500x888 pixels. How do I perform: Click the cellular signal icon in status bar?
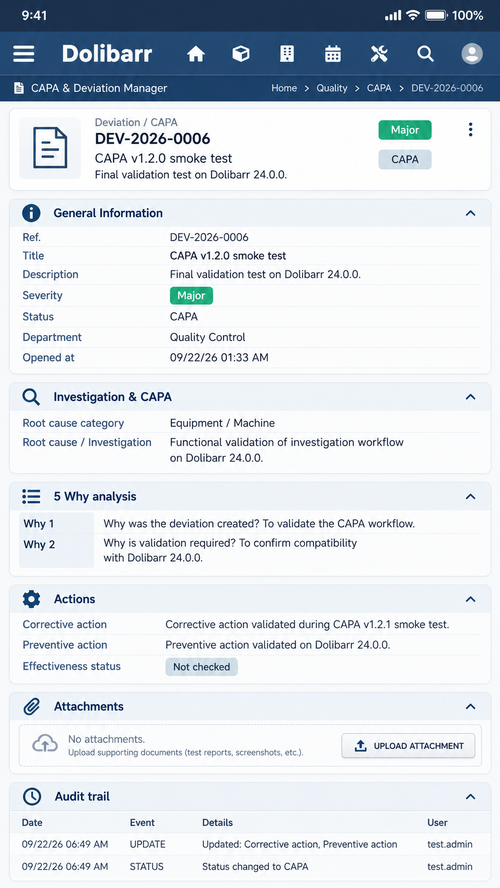(x=393, y=15)
